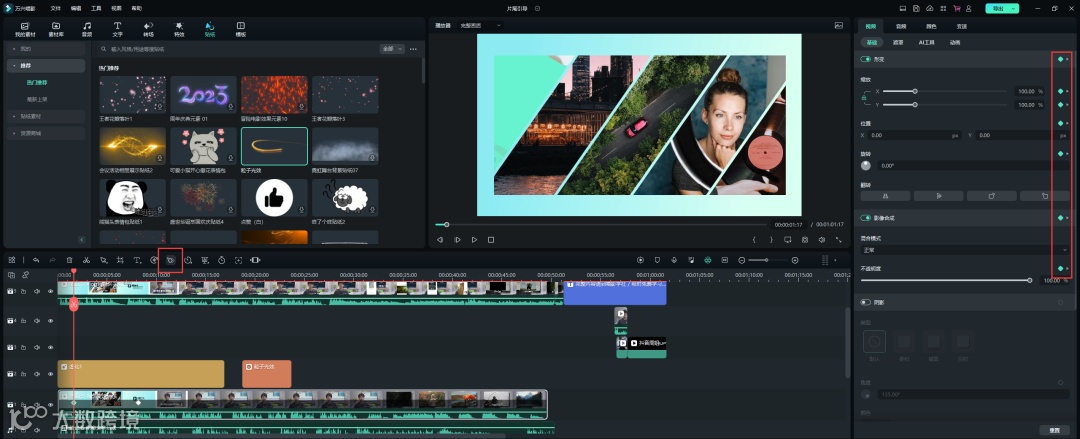Adjust the timeline zoom slider
Viewport: 1080px width, 439px height.
point(768,260)
